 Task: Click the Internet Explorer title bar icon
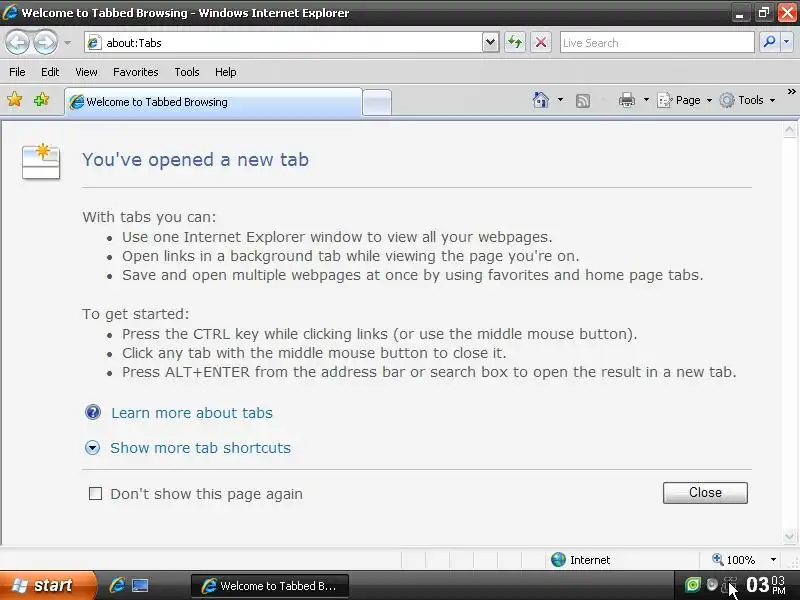coord(10,12)
